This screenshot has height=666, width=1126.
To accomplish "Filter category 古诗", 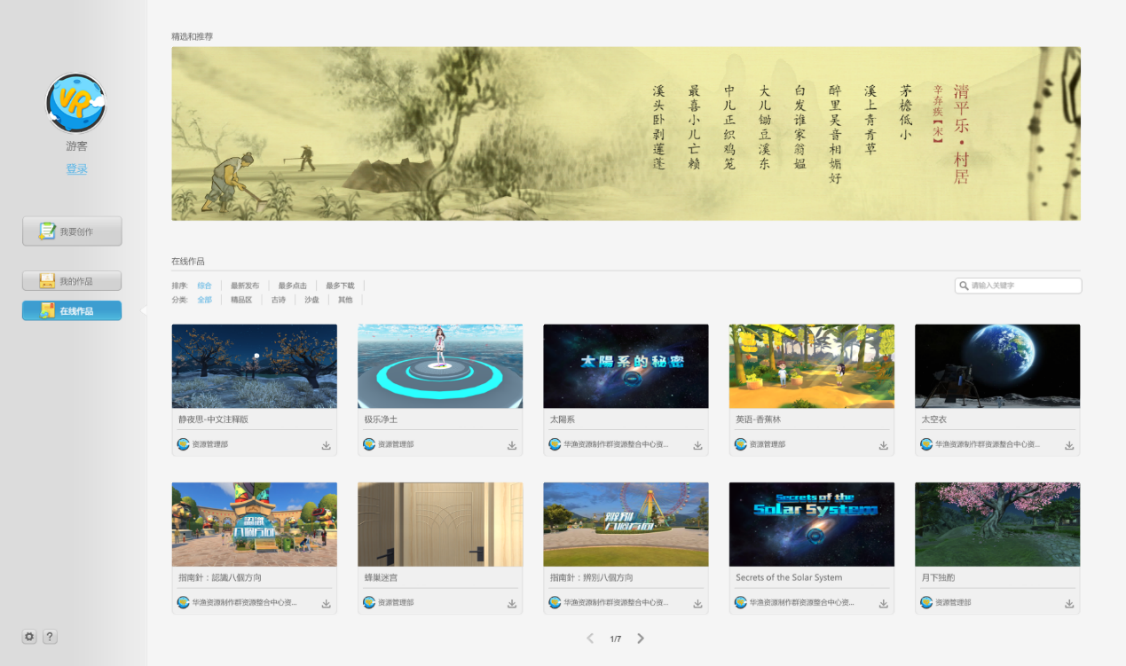I will pos(279,300).
